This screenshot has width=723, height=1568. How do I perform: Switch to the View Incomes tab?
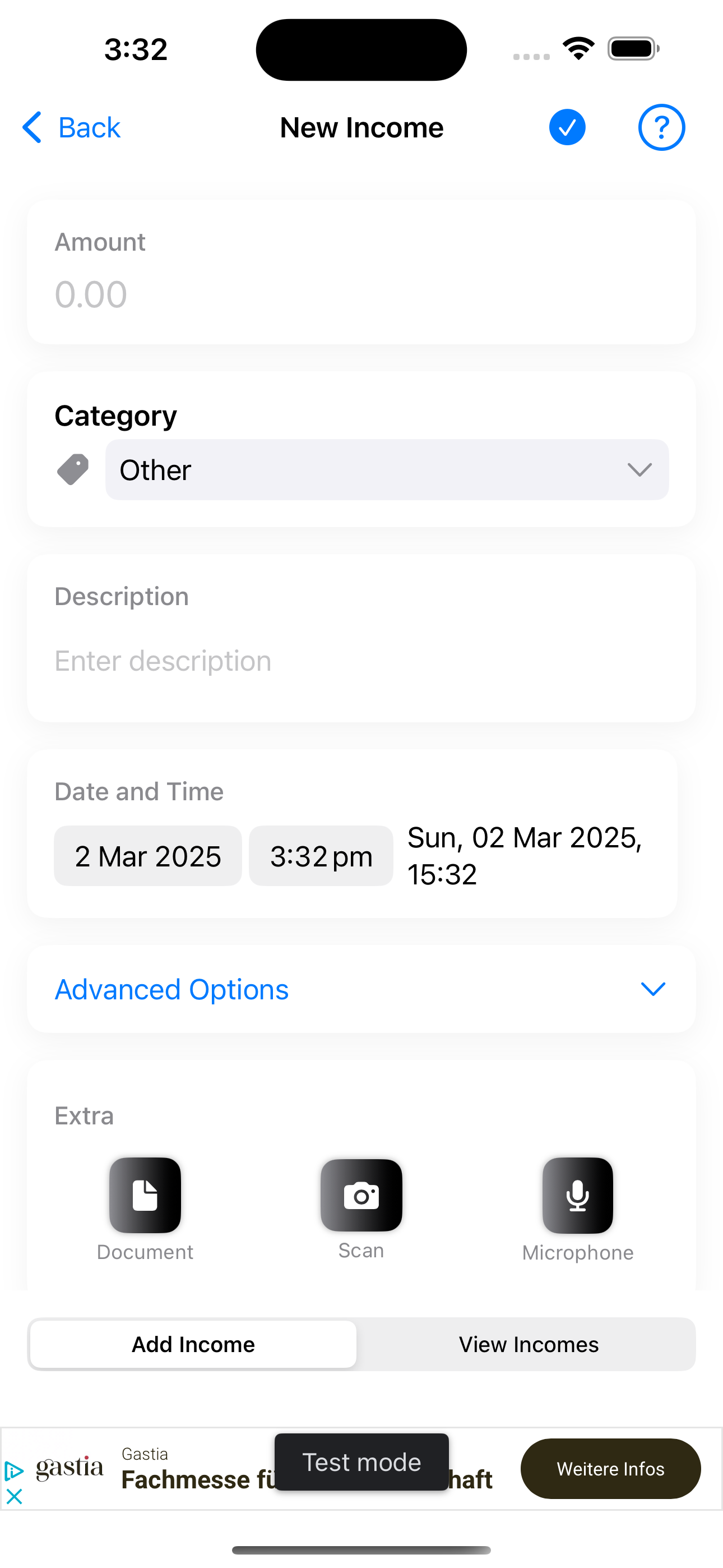[529, 1344]
